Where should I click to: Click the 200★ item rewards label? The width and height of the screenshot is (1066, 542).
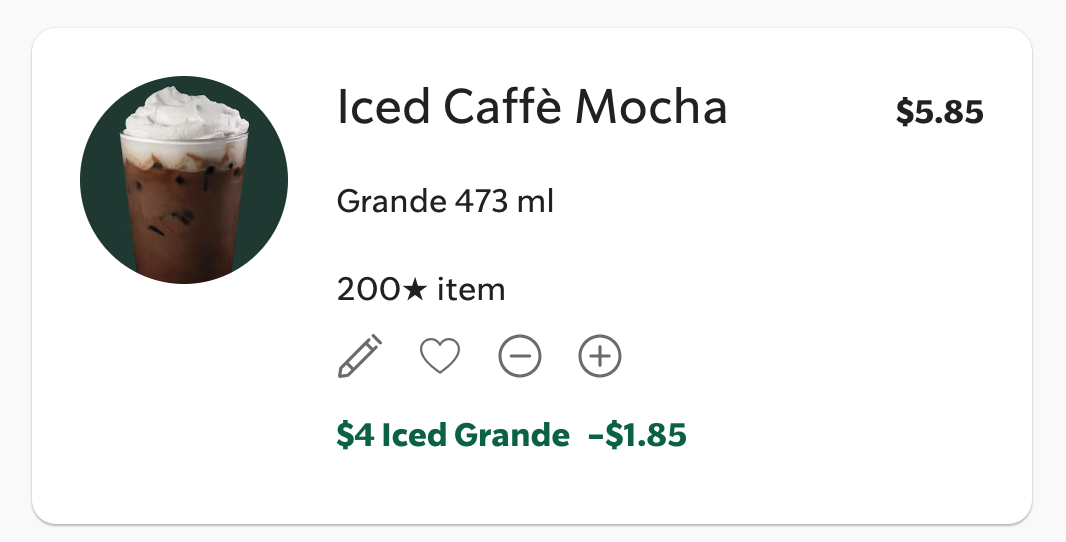(421, 290)
